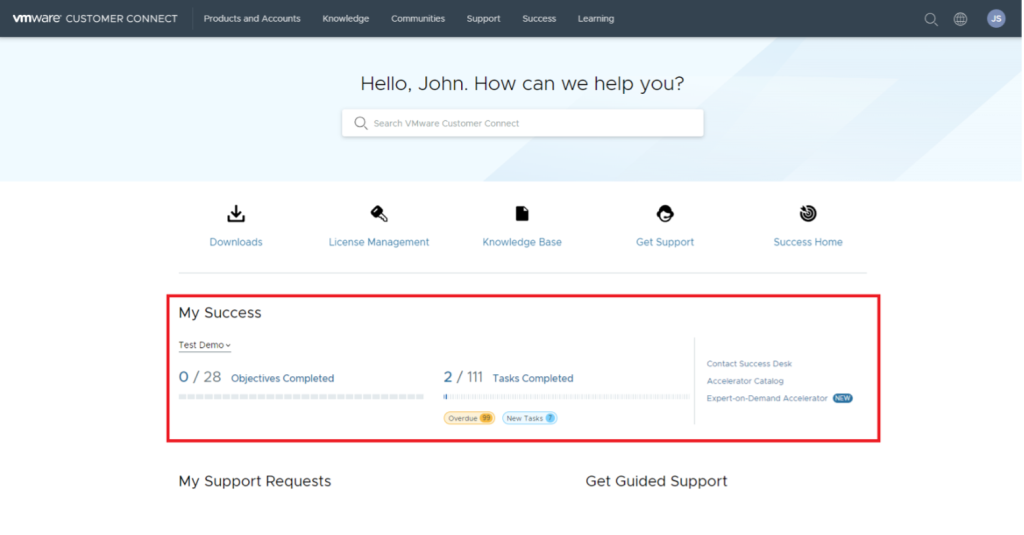1024x535 pixels.
Task: Click the Overdue tasks badge
Action: point(469,418)
